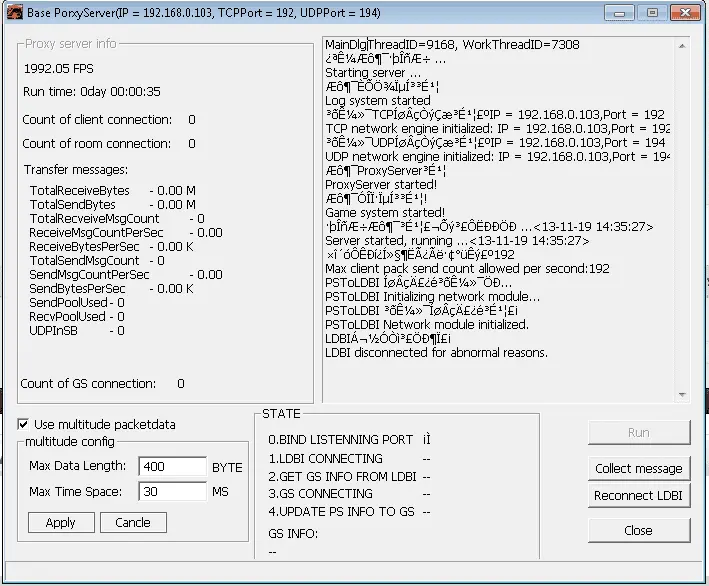Click the Max Time Space input field
The width and height of the screenshot is (709, 586).
[172, 491]
